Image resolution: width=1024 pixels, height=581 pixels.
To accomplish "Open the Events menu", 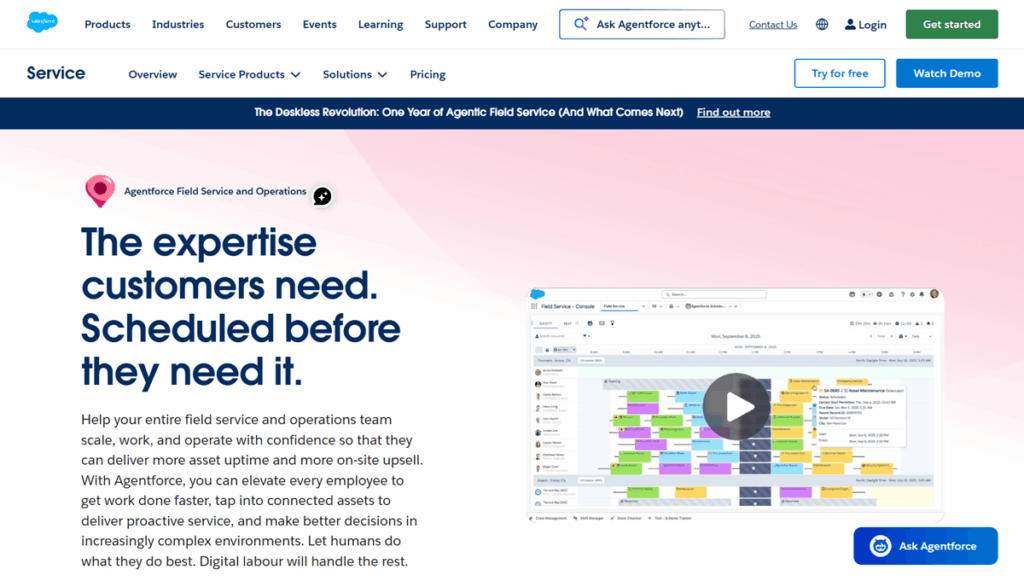I will point(319,24).
